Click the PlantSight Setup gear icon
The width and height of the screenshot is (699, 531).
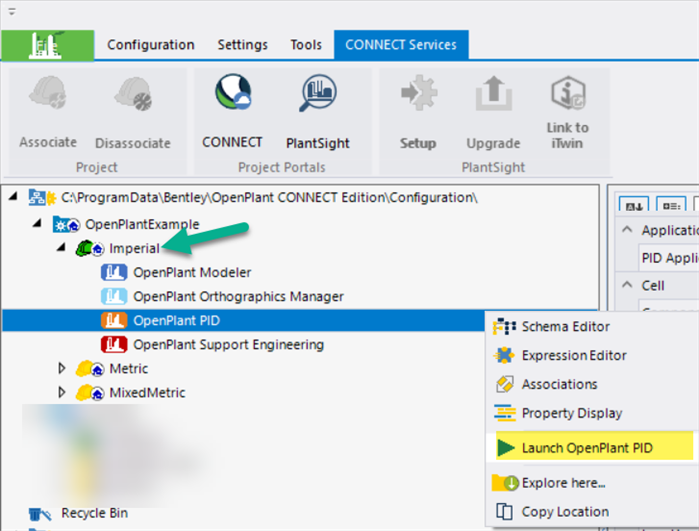coord(417,97)
